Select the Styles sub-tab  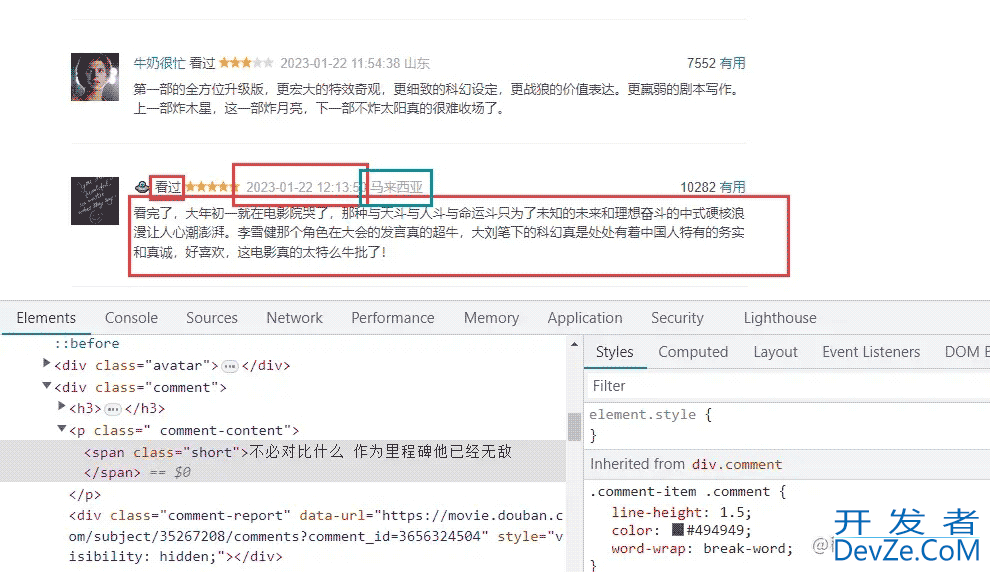(614, 352)
